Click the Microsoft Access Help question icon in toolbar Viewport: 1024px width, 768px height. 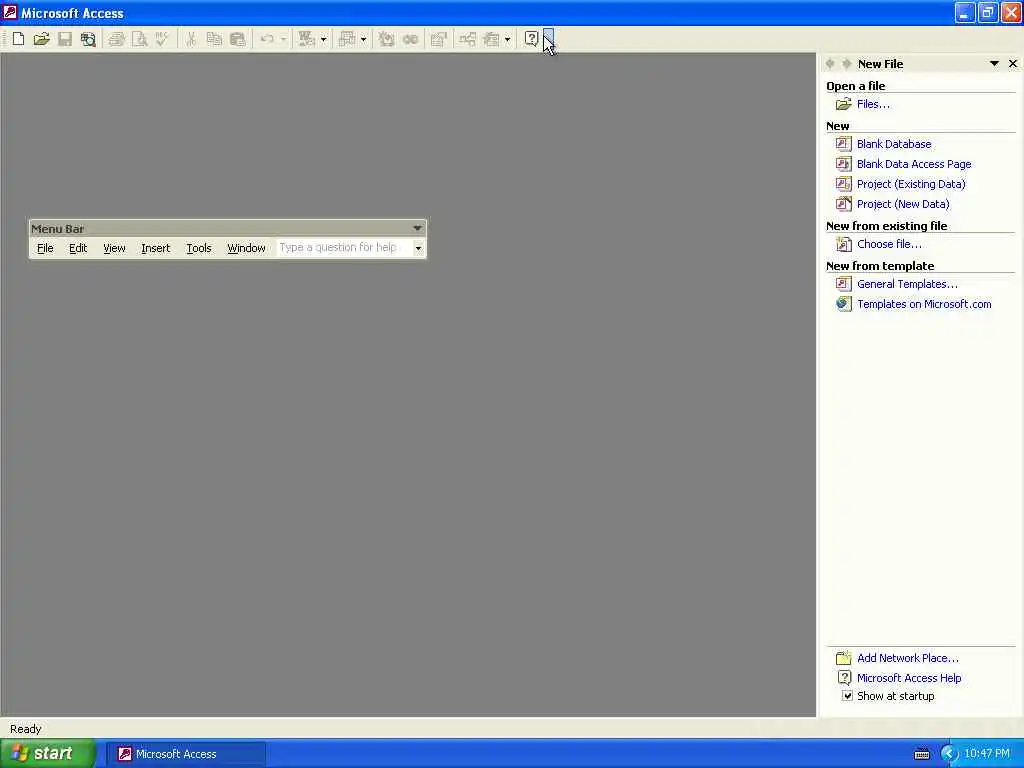[532, 39]
